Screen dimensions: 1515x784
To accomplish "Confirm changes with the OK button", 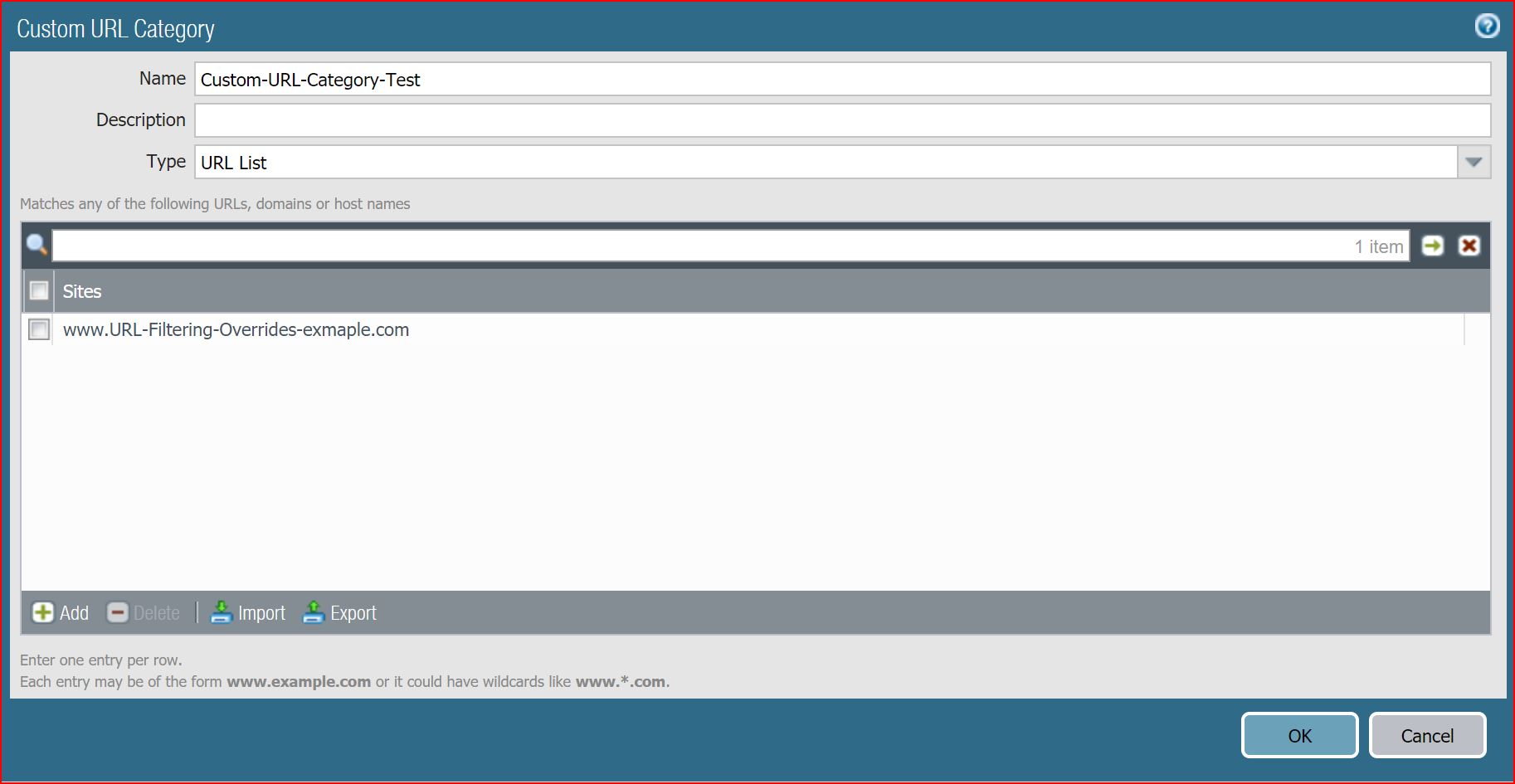I will tap(1298, 735).
